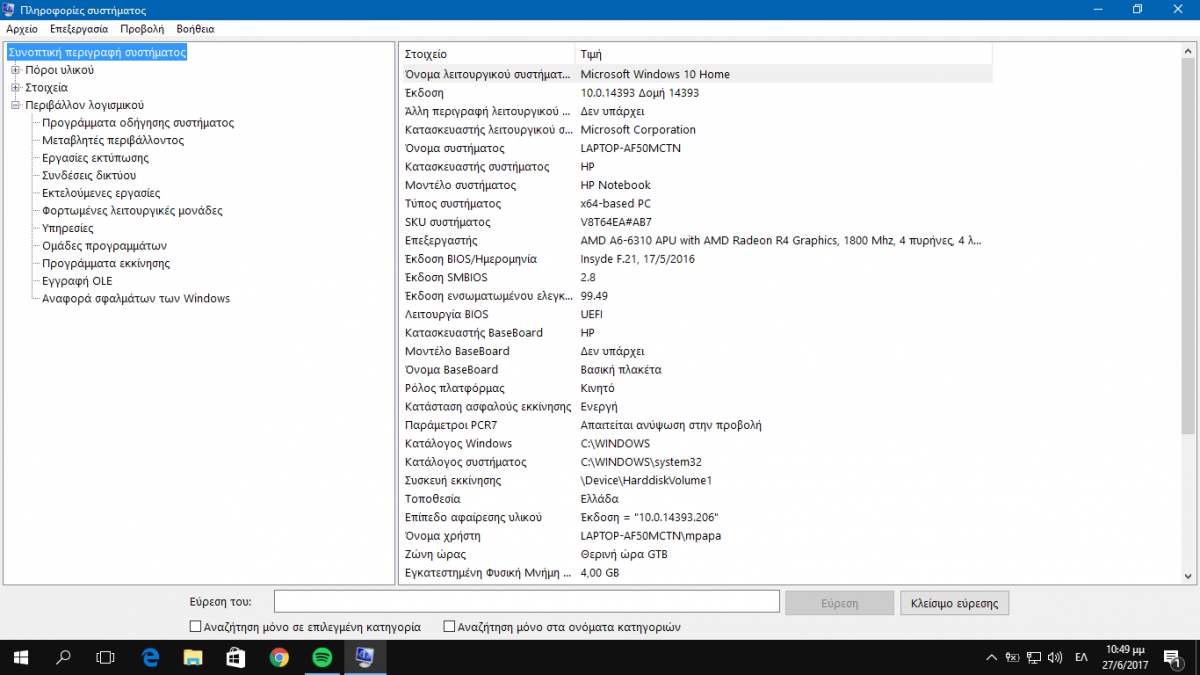Image resolution: width=1200 pixels, height=675 pixels.
Task: Open the Βοήθεια menu
Action: click(x=195, y=29)
